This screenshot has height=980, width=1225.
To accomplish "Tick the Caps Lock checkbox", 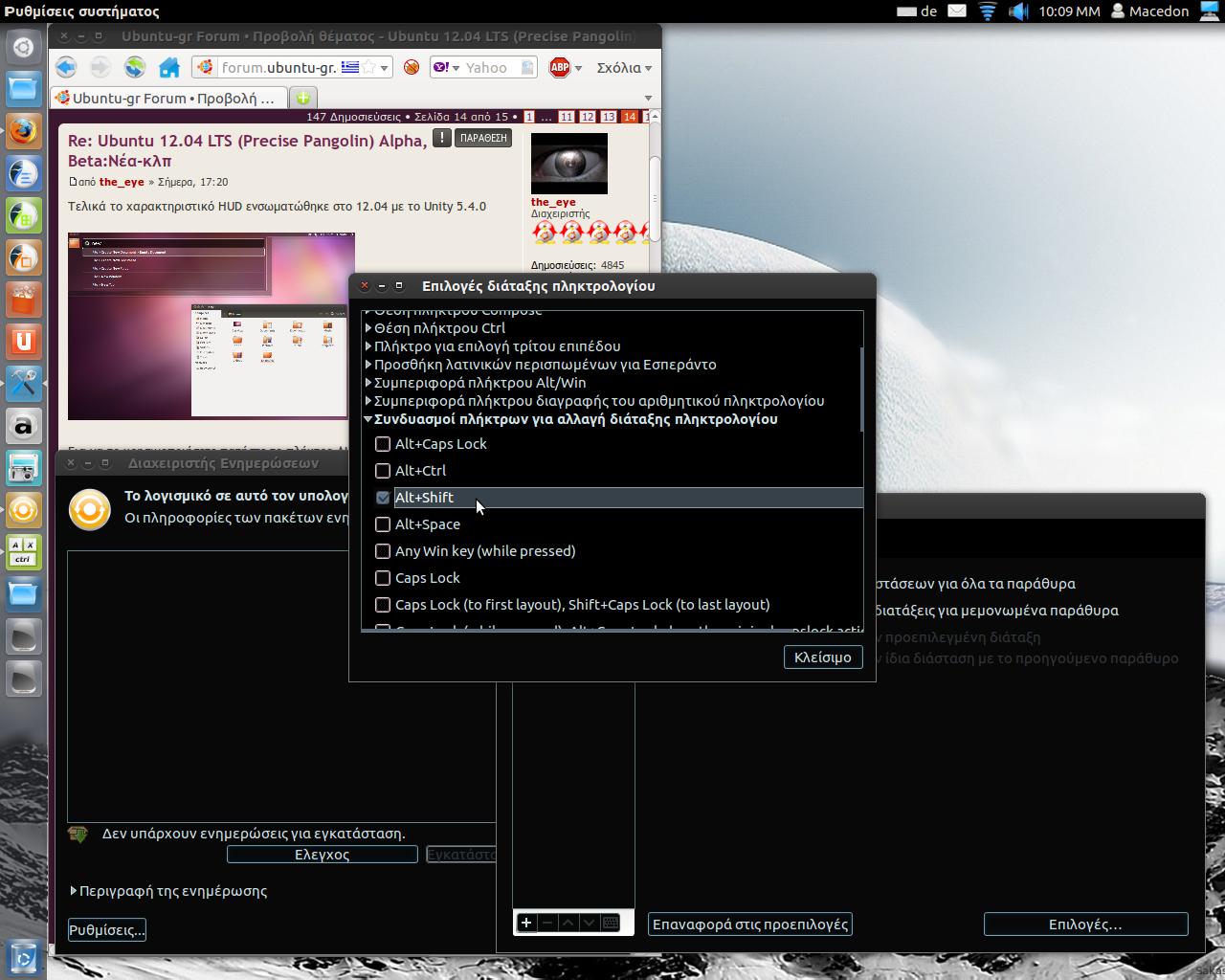I will (x=383, y=578).
